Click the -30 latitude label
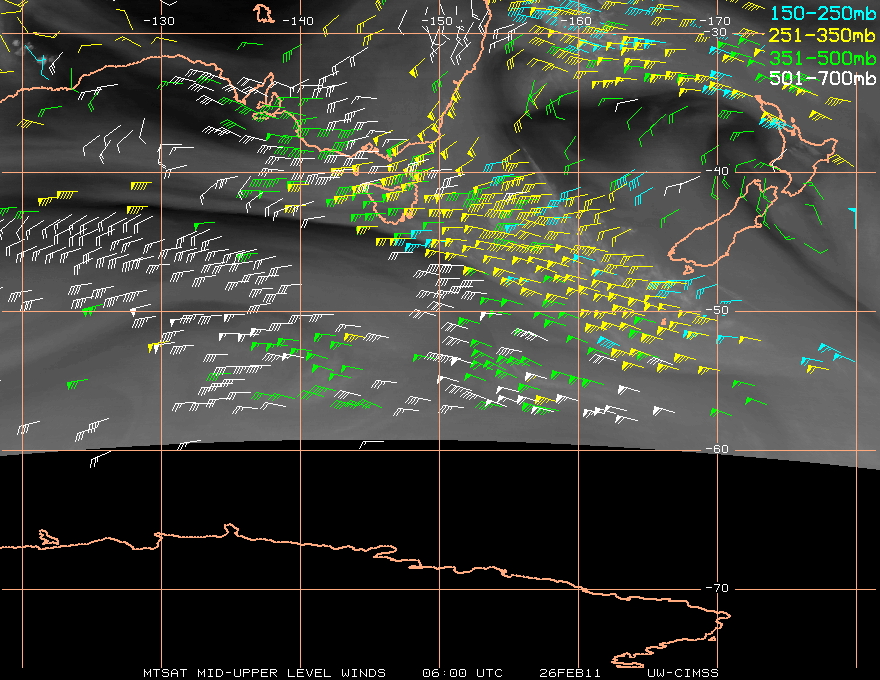Screen dimensions: 880x680 719,33
